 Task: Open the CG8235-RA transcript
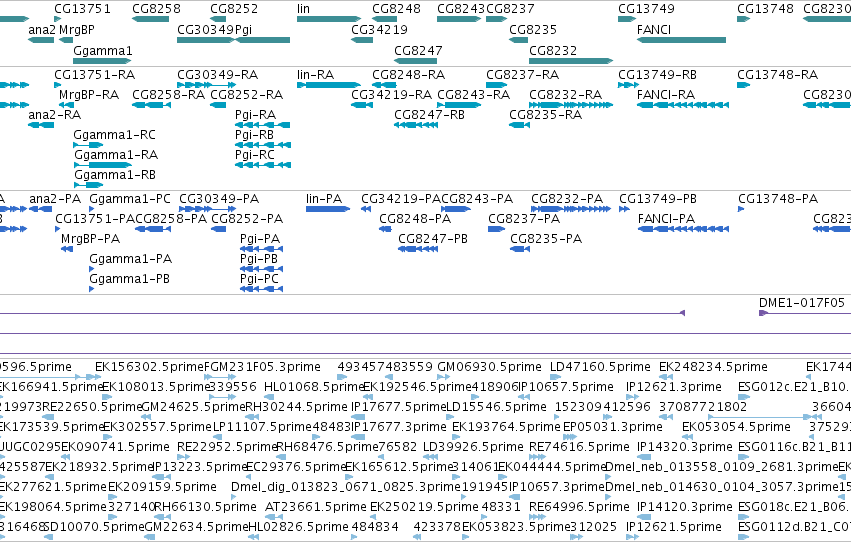click(x=519, y=125)
